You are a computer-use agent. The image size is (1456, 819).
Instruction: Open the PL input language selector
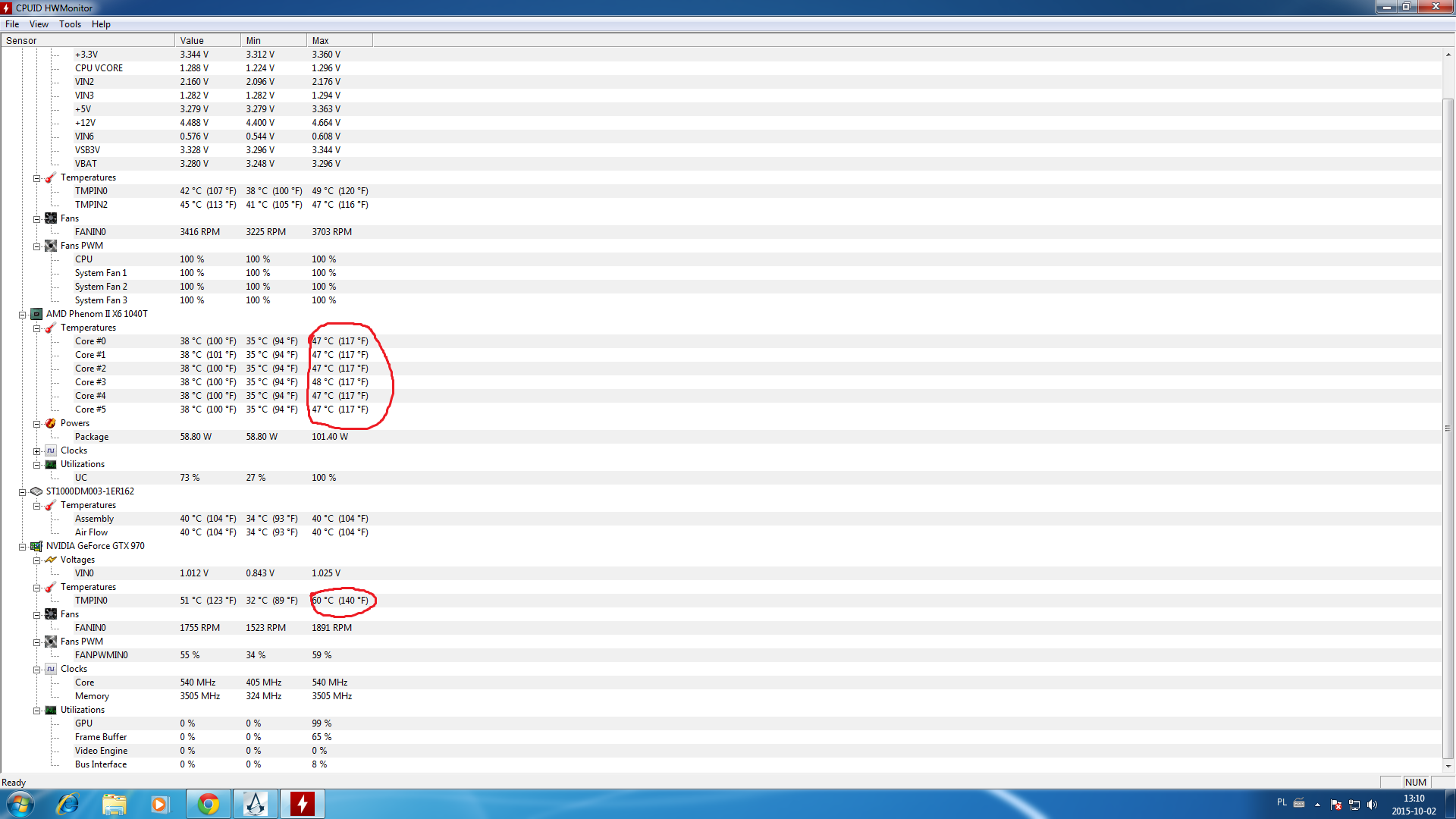click(x=1282, y=802)
